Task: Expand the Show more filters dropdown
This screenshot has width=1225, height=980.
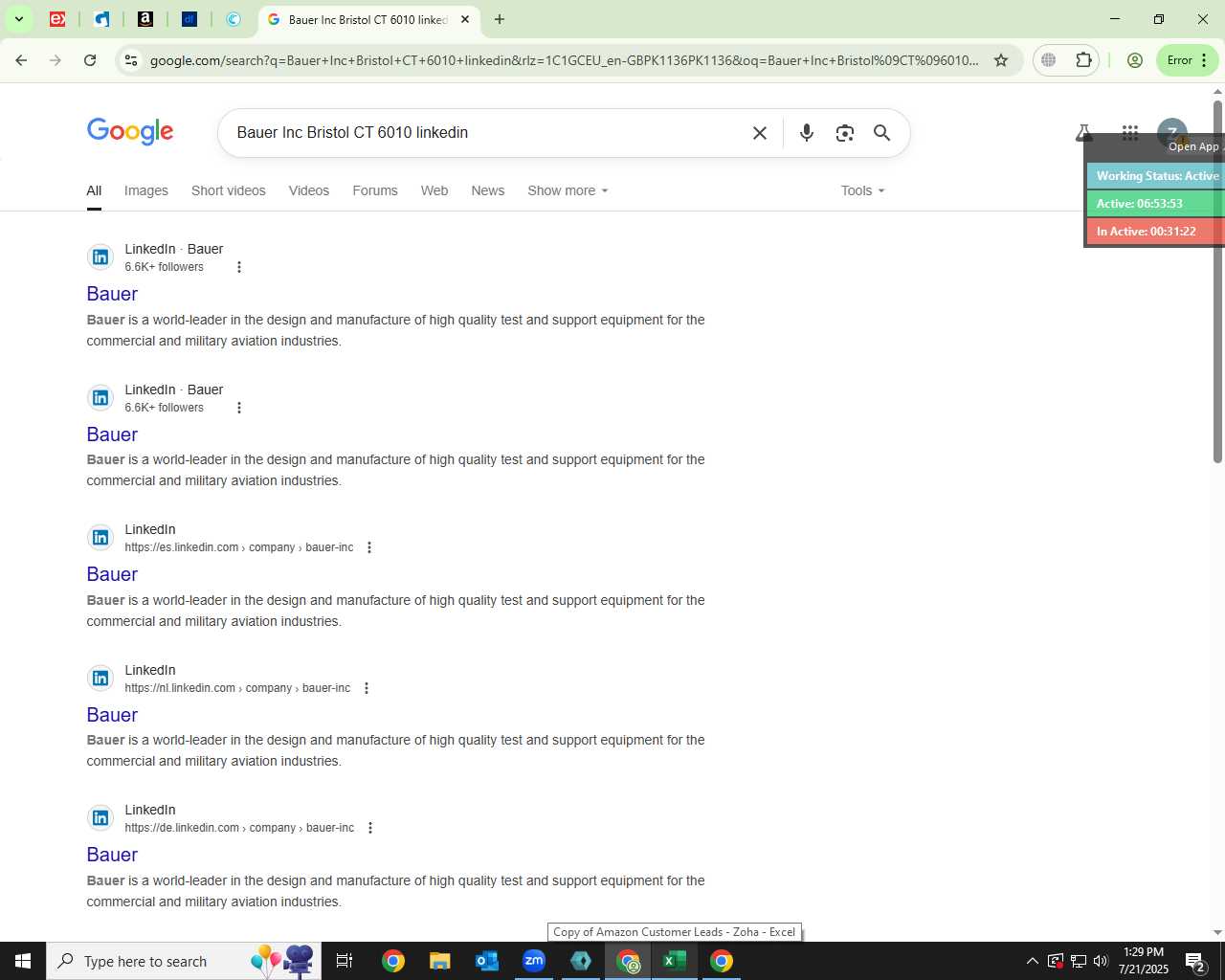Action: pos(568,190)
